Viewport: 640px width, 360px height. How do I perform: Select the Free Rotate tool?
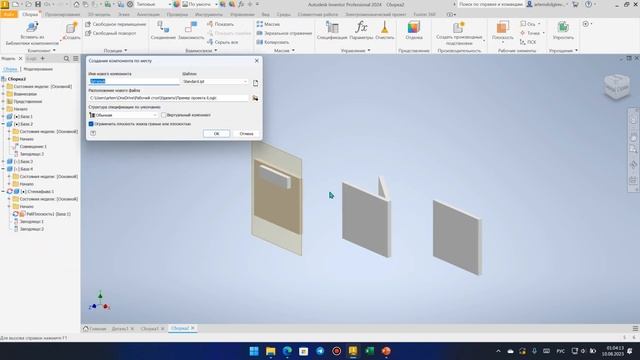110,33
